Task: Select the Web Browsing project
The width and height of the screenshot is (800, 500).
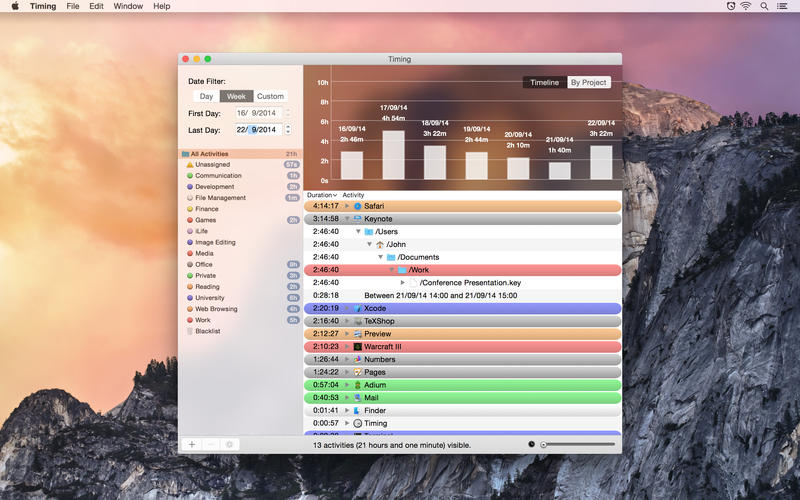Action: [217, 309]
